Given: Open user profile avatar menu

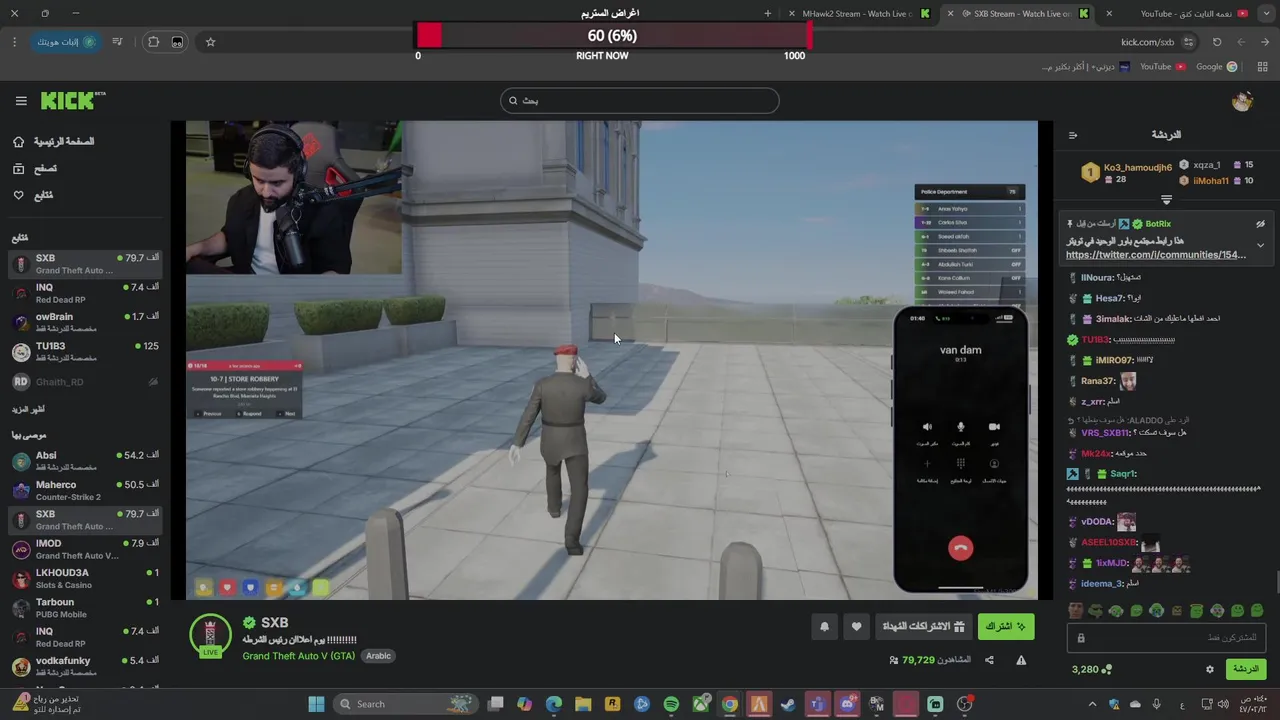Looking at the screenshot, I should pos(1242,101).
